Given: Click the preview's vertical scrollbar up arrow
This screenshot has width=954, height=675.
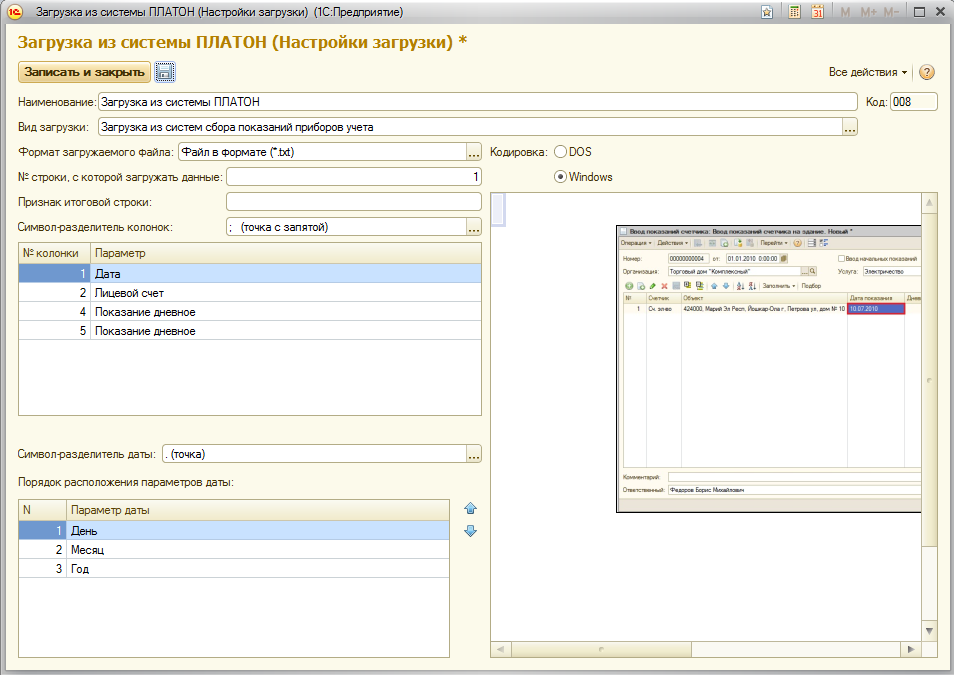Looking at the screenshot, I should click(x=929, y=203).
